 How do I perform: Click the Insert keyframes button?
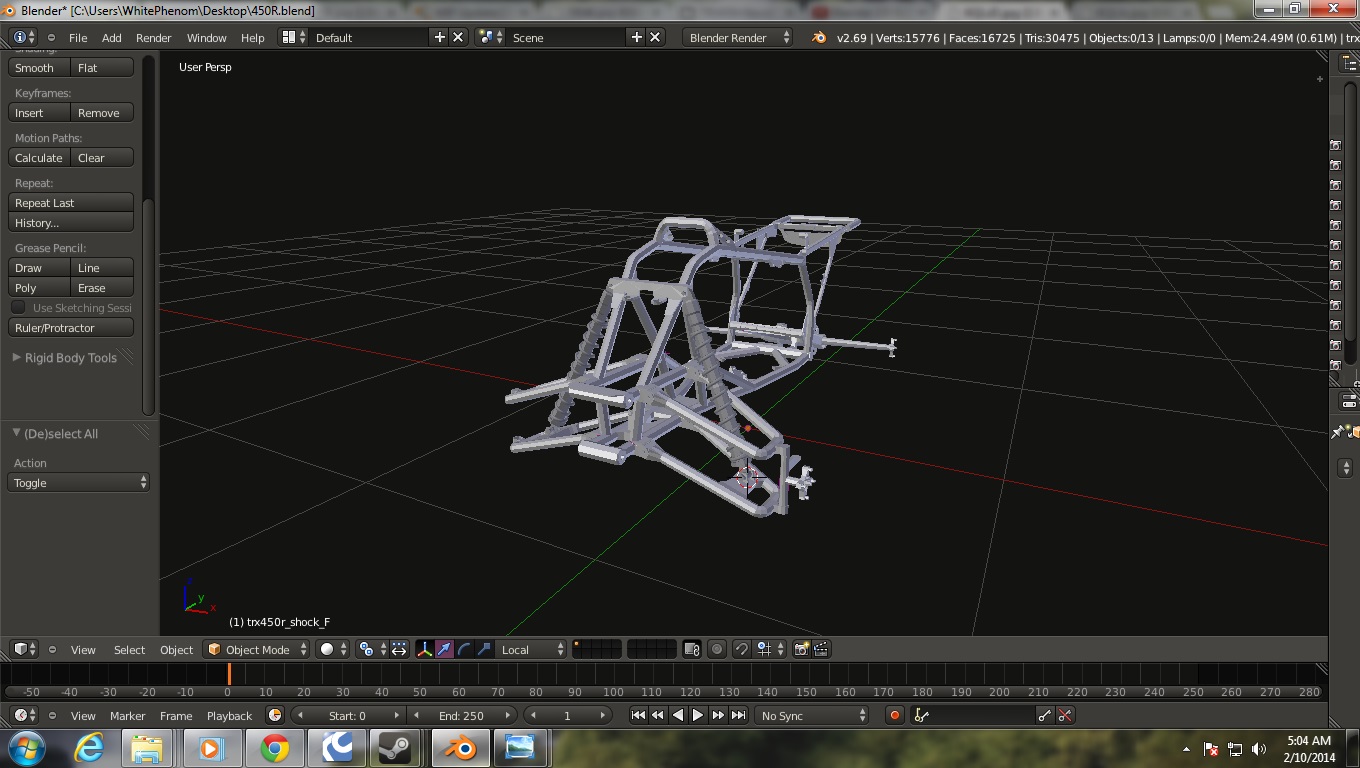(x=40, y=112)
